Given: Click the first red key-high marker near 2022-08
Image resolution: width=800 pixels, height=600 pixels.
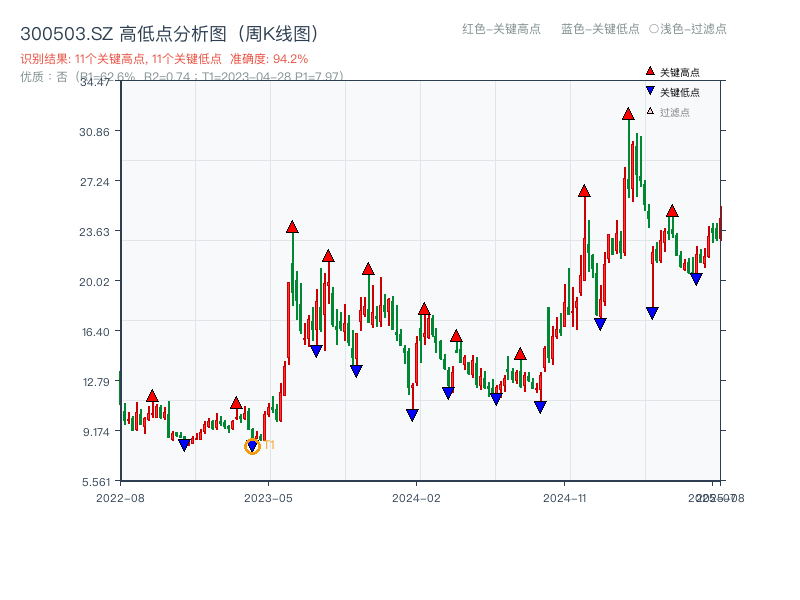Looking at the screenshot, I should click(x=152, y=396).
